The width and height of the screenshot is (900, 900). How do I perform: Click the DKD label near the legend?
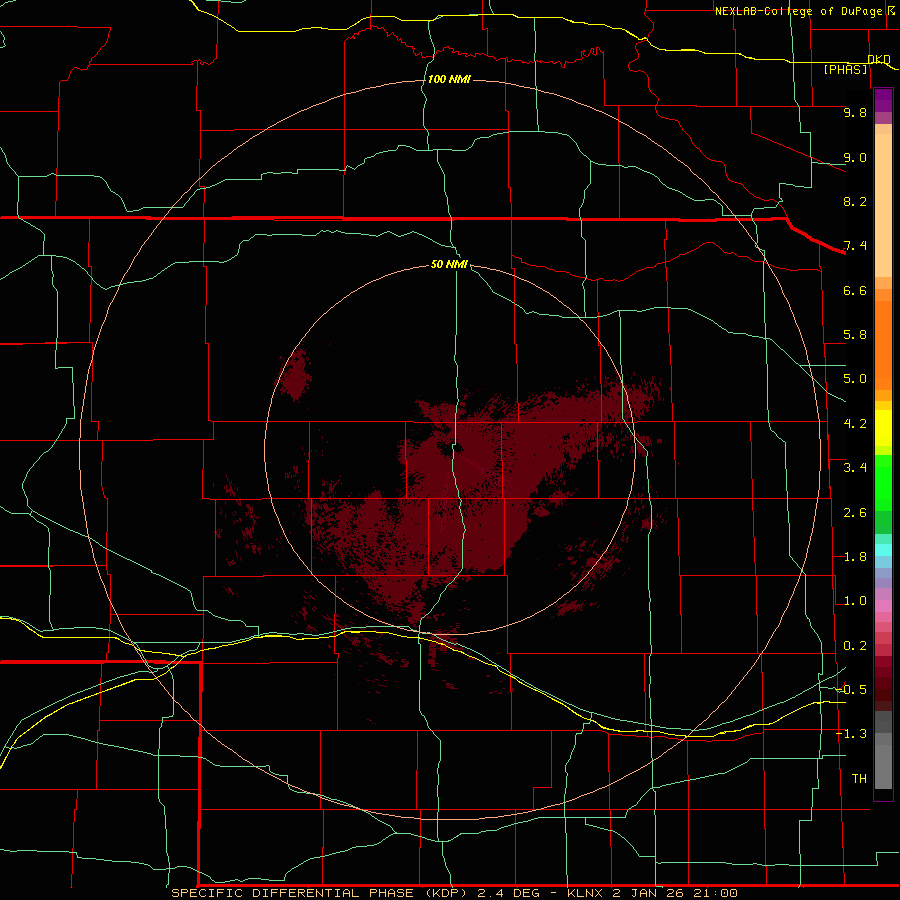(879, 59)
